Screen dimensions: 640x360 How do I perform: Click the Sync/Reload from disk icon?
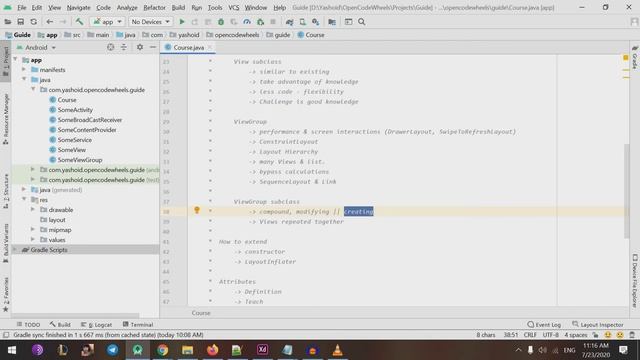click(x=33, y=22)
